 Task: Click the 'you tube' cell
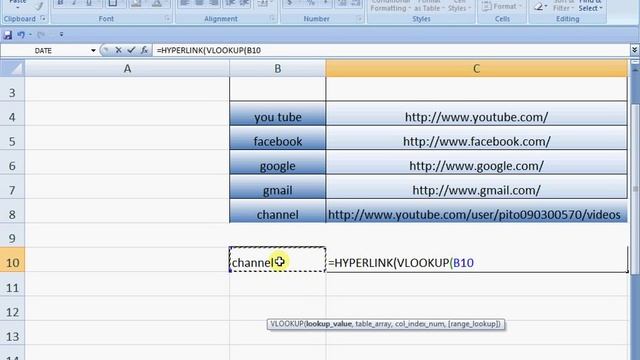[x=278, y=113]
